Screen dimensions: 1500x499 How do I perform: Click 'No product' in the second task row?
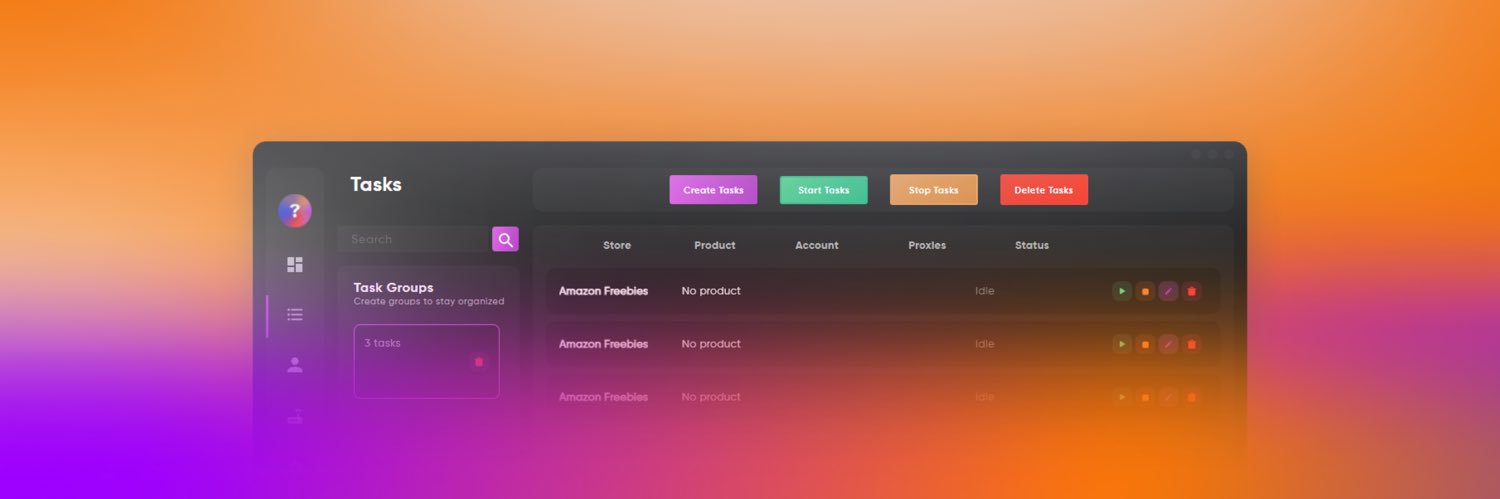(x=711, y=344)
